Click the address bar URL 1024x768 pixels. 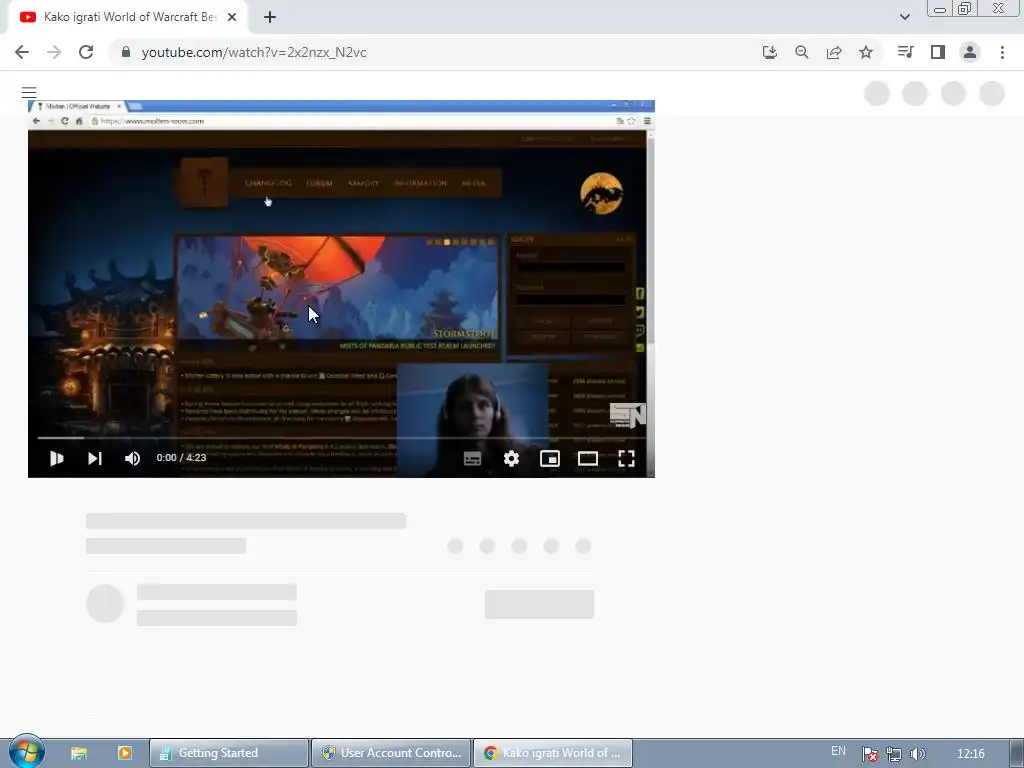point(253,52)
